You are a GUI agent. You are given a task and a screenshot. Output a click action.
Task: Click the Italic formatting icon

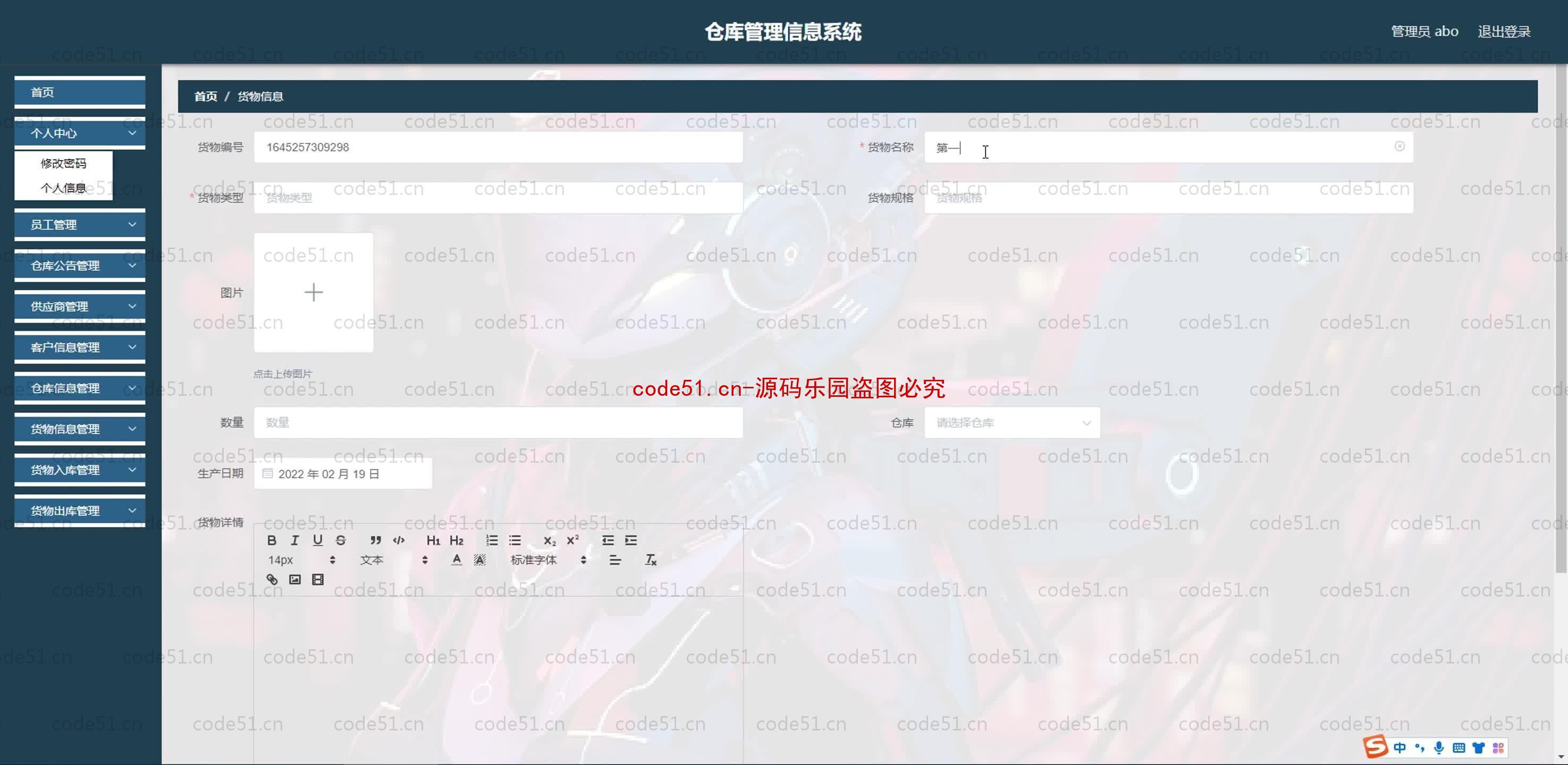pyautogui.click(x=293, y=541)
